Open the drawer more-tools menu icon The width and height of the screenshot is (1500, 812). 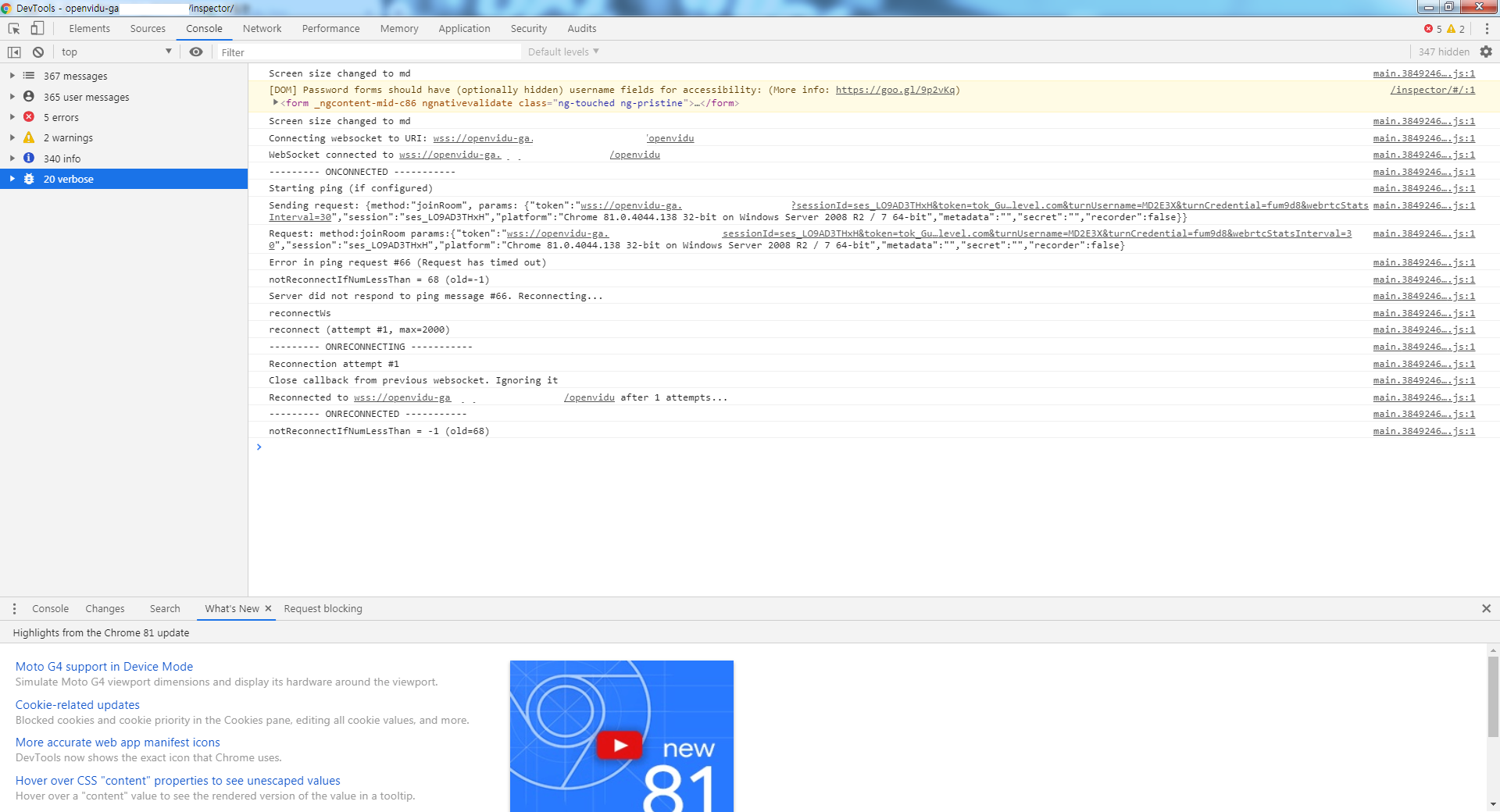point(14,609)
